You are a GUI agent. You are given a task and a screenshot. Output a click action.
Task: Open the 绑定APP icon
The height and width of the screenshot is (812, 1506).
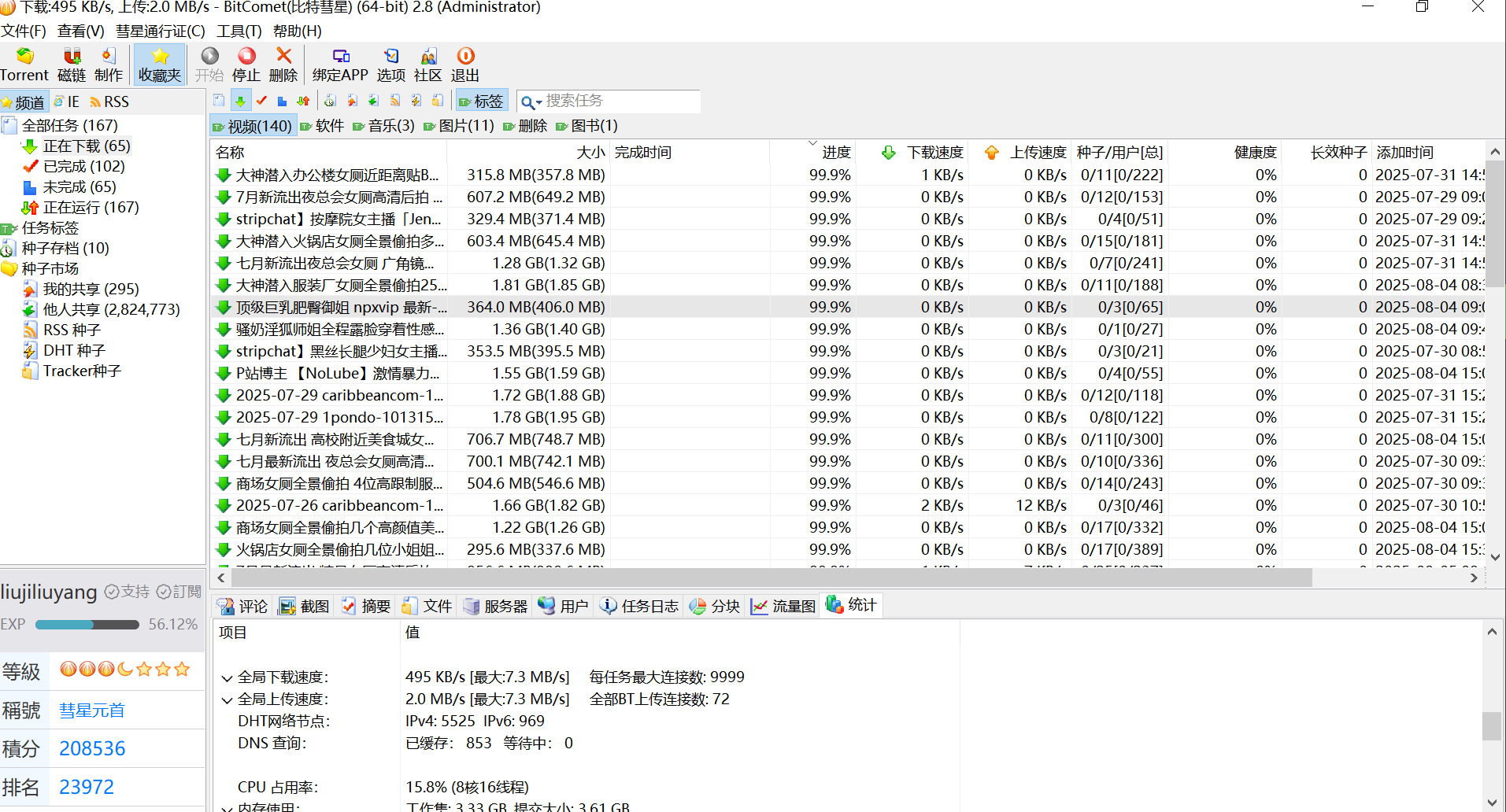340,57
